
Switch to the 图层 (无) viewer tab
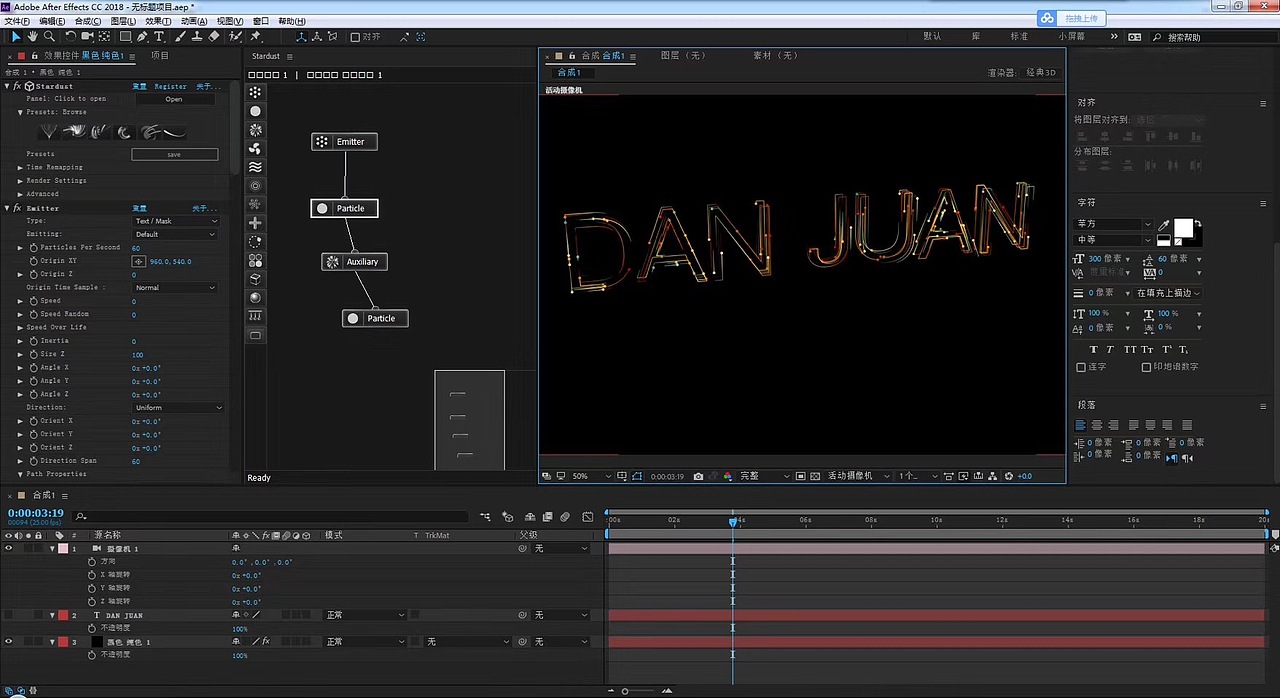pos(683,56)
